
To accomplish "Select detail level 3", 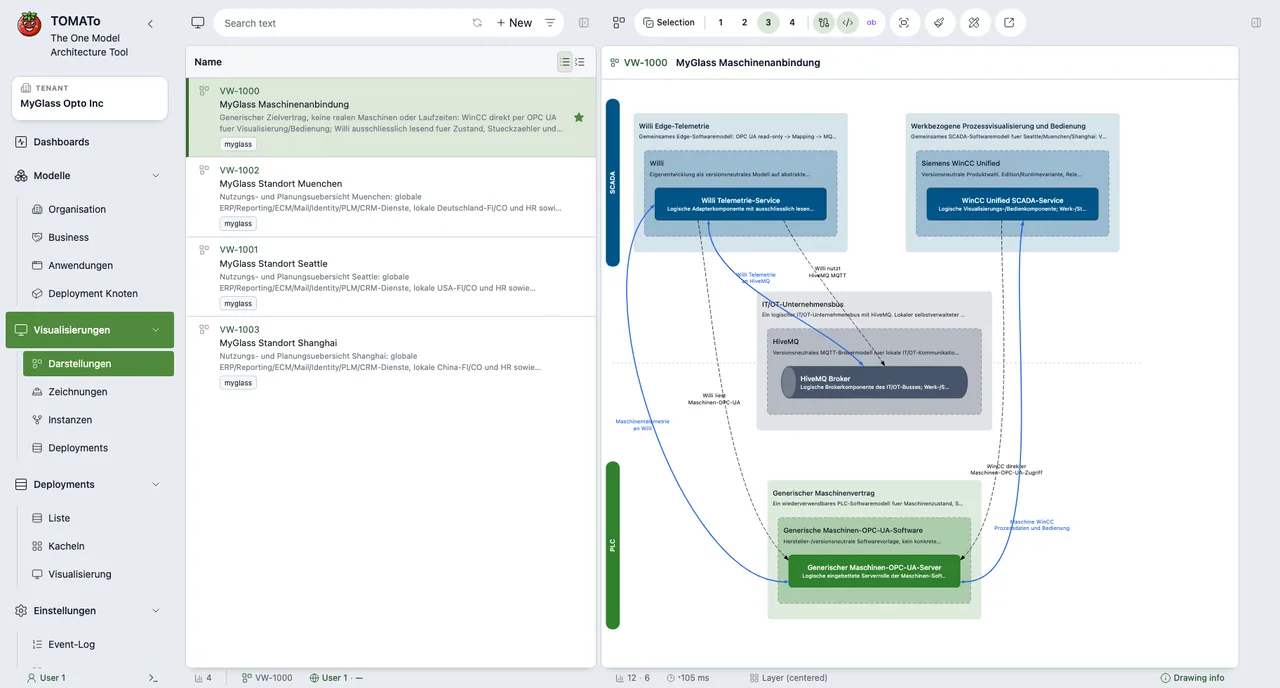I will (768, 23).
